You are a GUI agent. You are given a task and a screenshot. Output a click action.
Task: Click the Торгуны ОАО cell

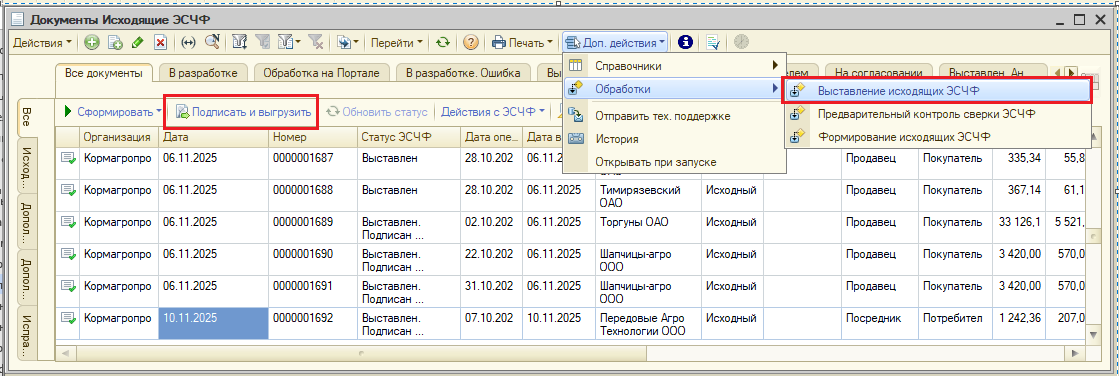coord(647,228)
